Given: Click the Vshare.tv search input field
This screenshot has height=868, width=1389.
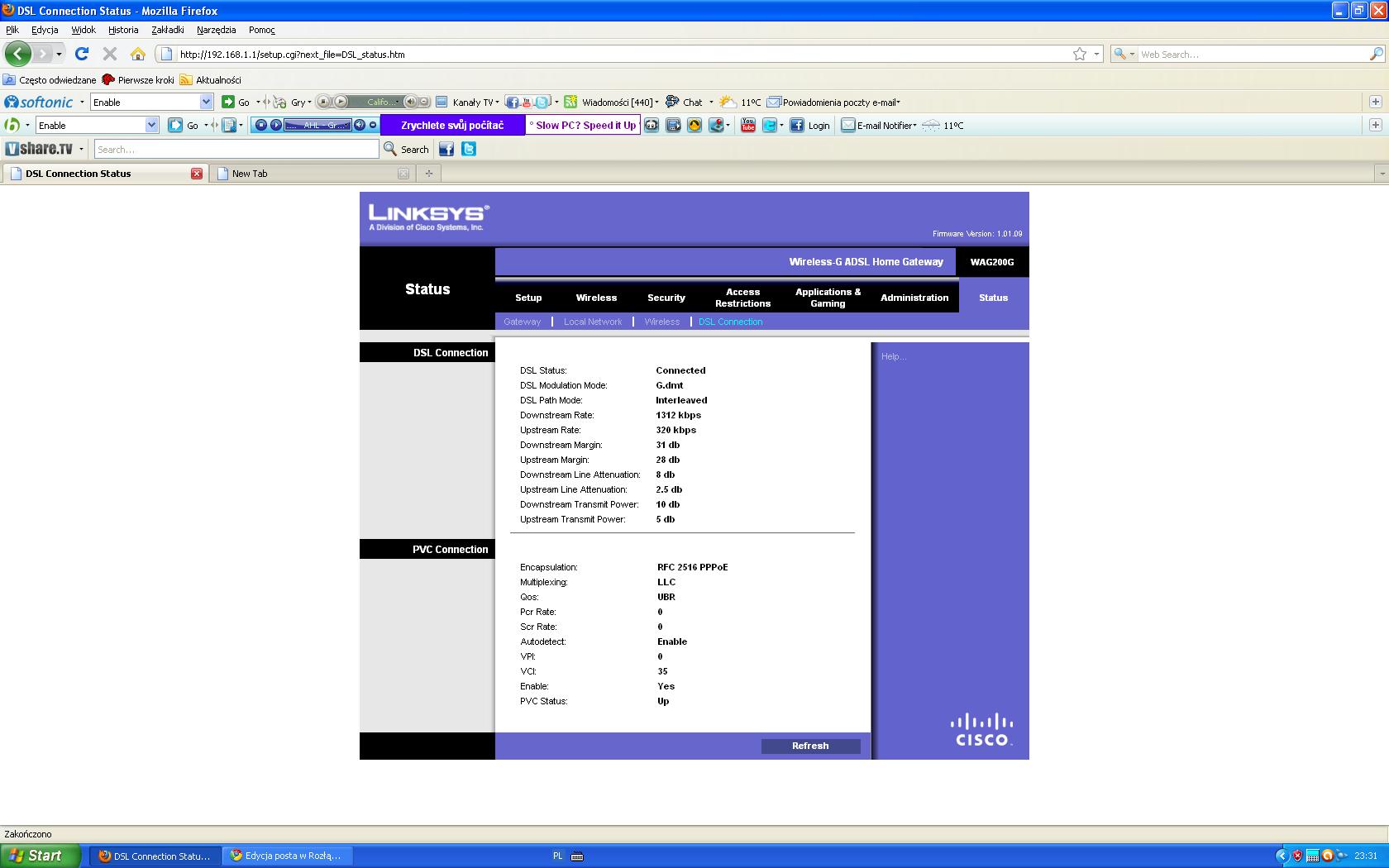Looking at the screenshot, I should coord(236,150).
